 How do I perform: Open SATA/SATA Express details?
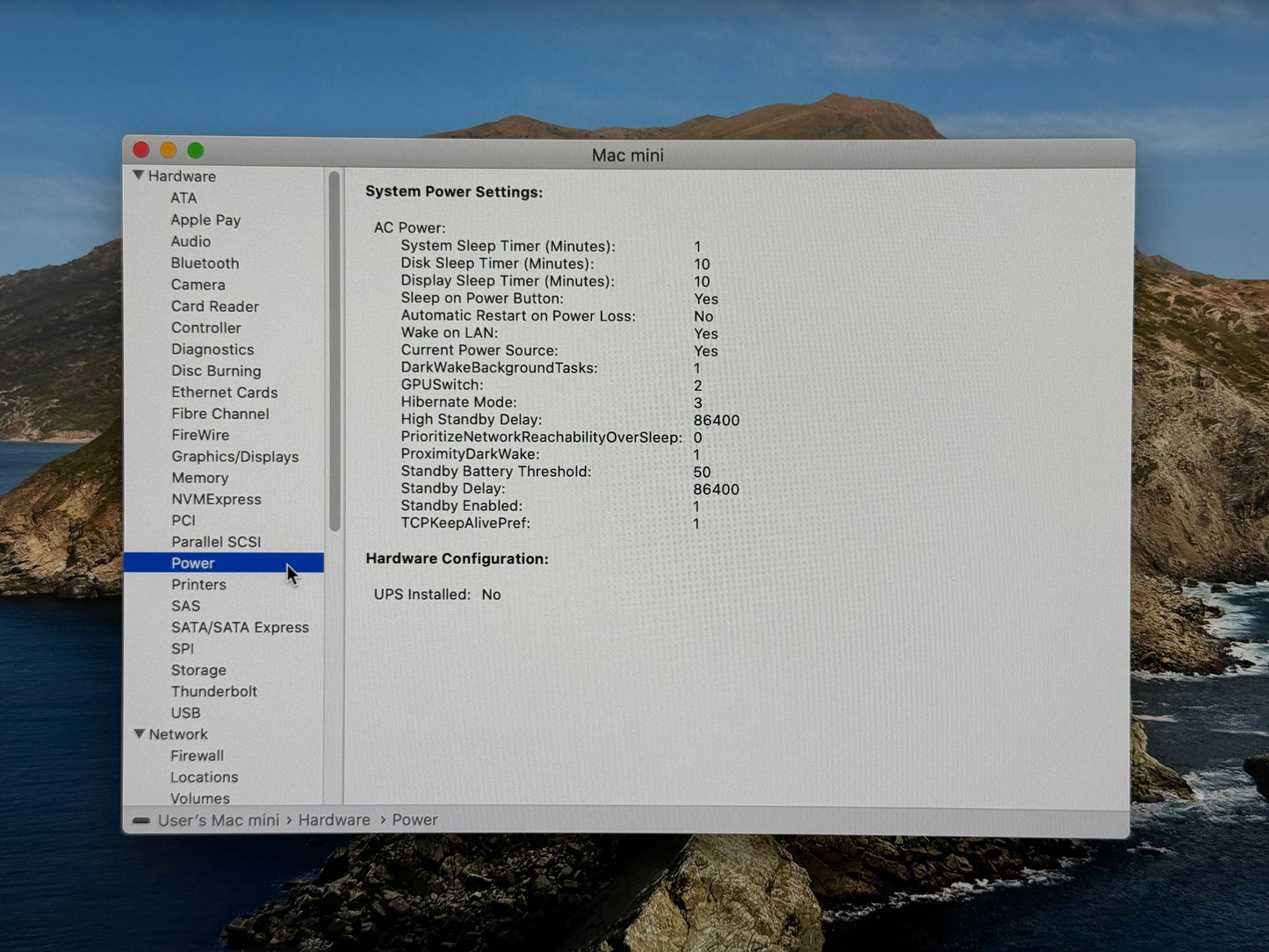pos(240,627)
